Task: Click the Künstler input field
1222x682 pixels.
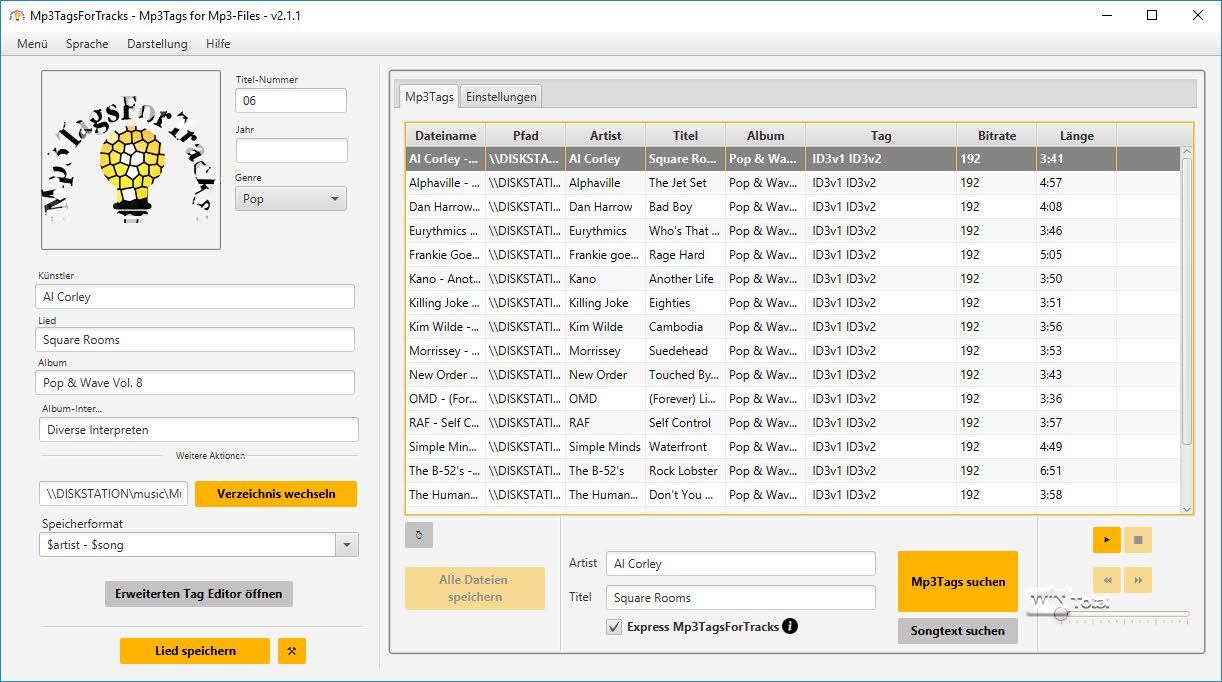Action: coord(195,297)
